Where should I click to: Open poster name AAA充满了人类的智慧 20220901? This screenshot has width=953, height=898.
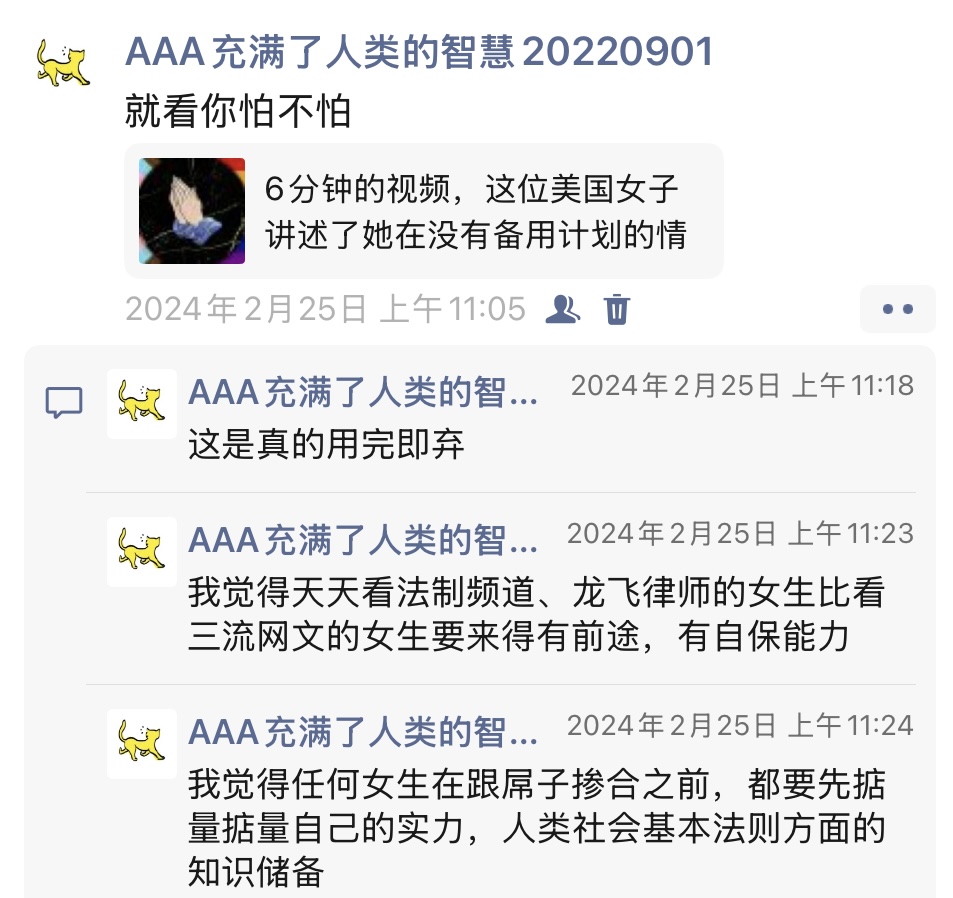(x=419, y=52)
